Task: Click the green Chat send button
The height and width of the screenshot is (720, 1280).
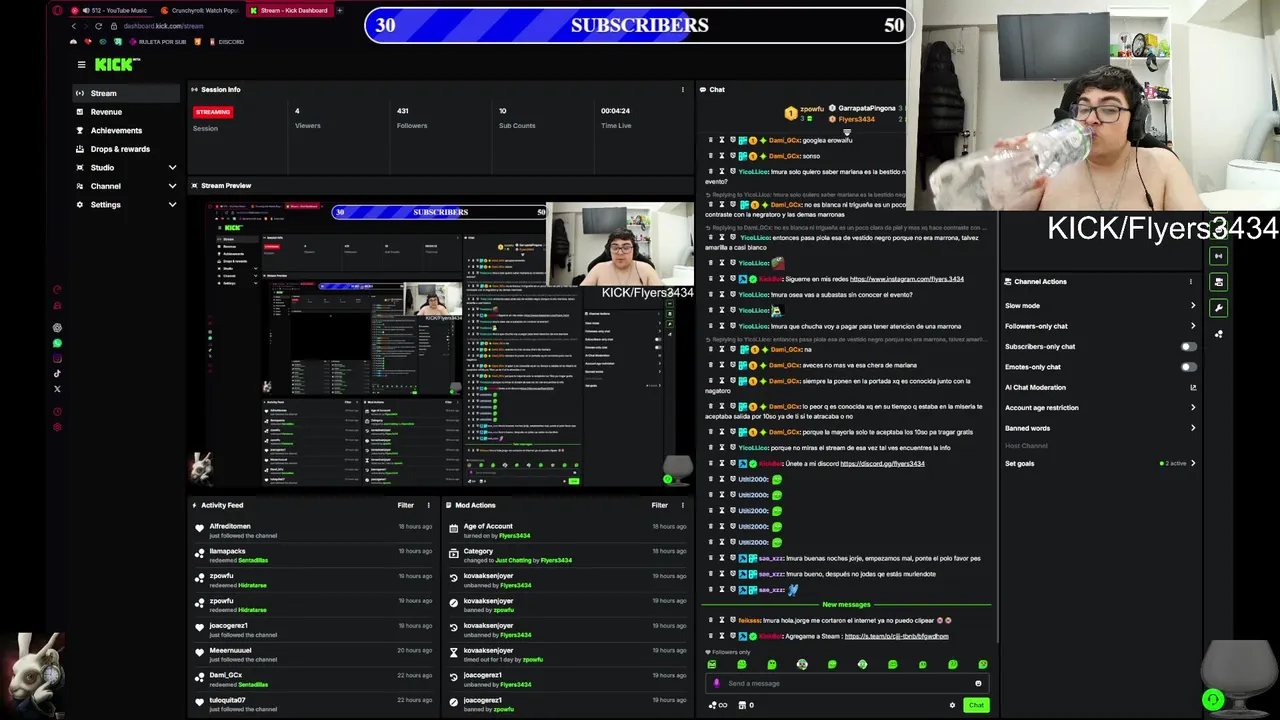Action: (976, 705)
